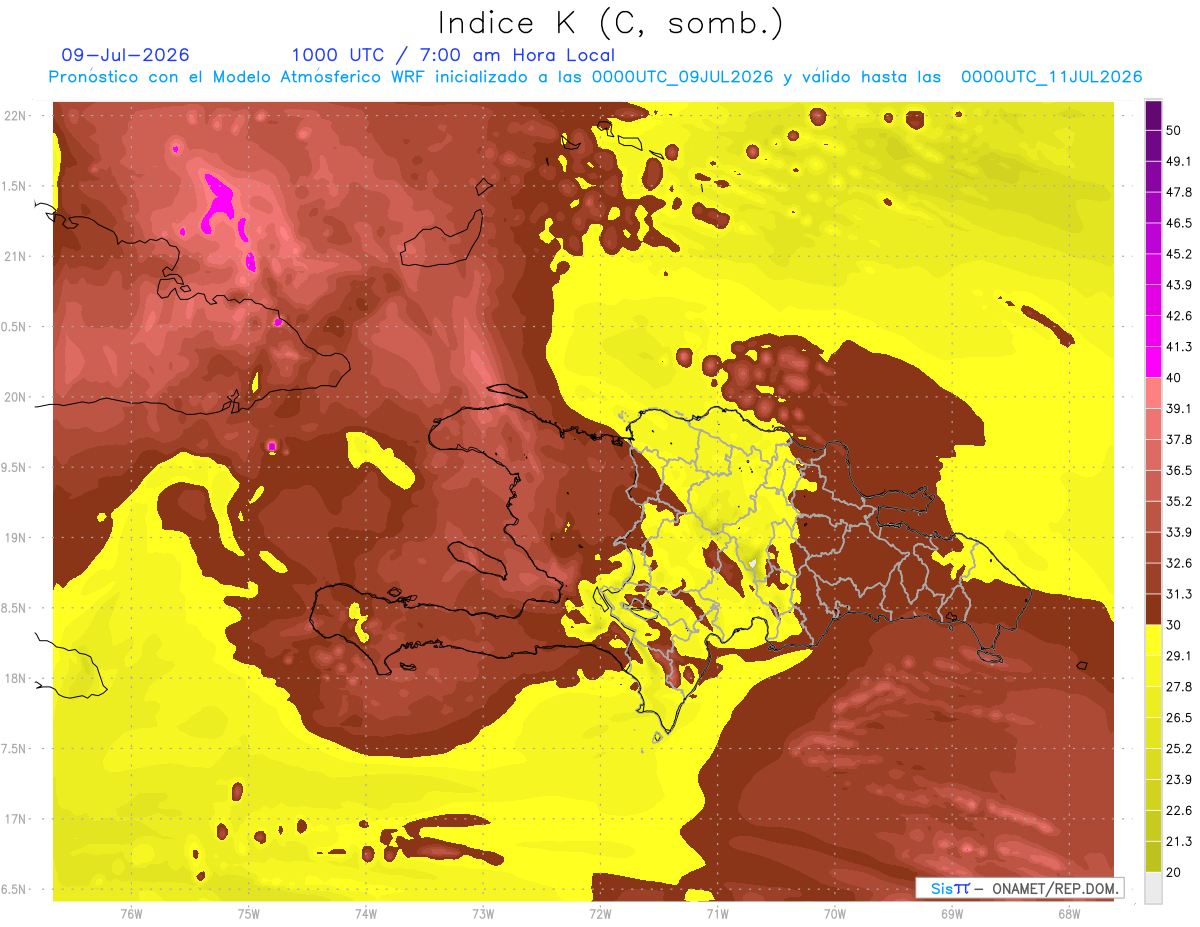
Task: Click the '76W' longitude label
Action: [x=131, y=914]
